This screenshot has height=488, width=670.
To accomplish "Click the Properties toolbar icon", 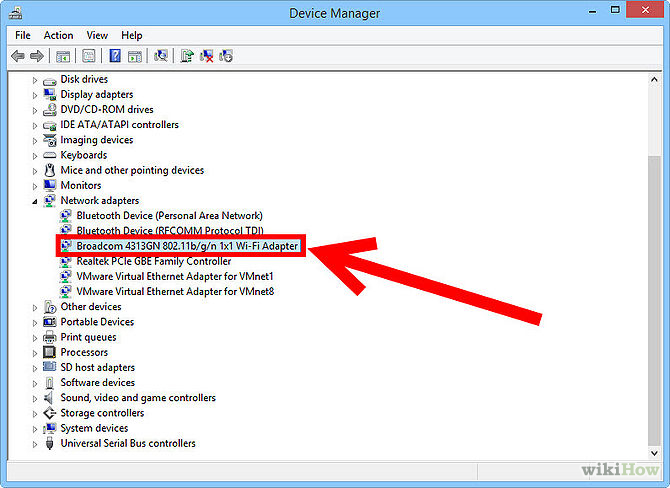I will click(x=88, y=56).
